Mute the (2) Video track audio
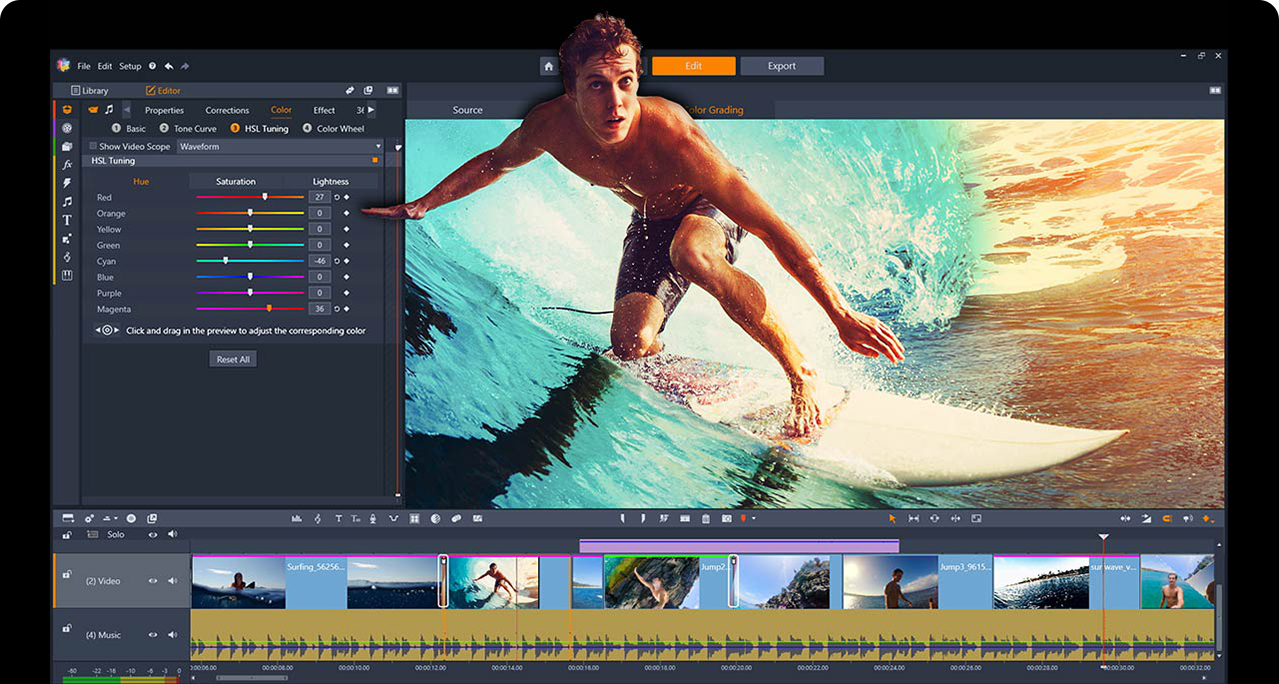Image resolution: width=1279 pixels, height=684 pixels. click(x=172, y=581)
